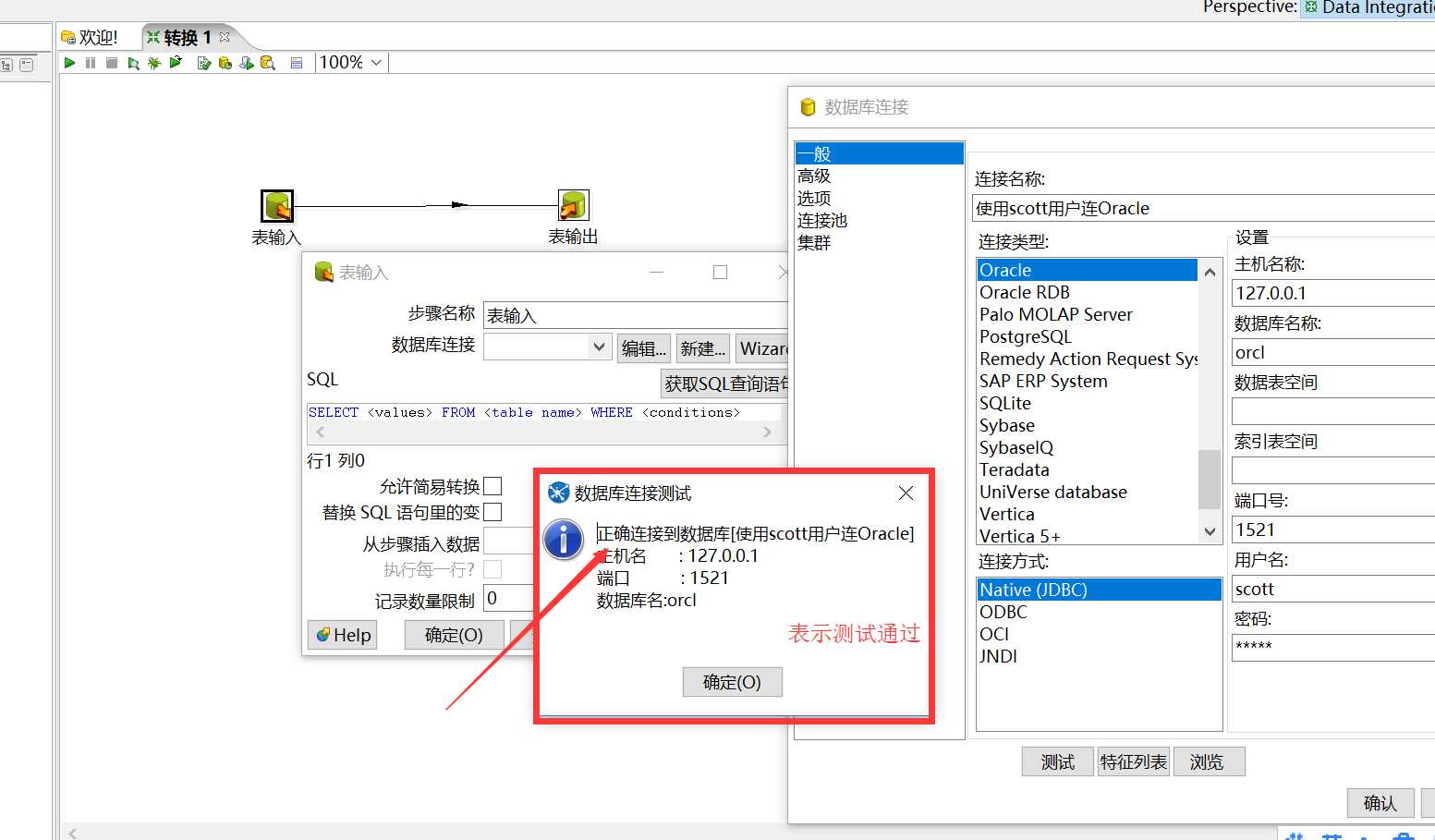Viewport: 1435px width, 840px height.
Task: Maximize the 表输入 dialog
Action: [721, 272]
